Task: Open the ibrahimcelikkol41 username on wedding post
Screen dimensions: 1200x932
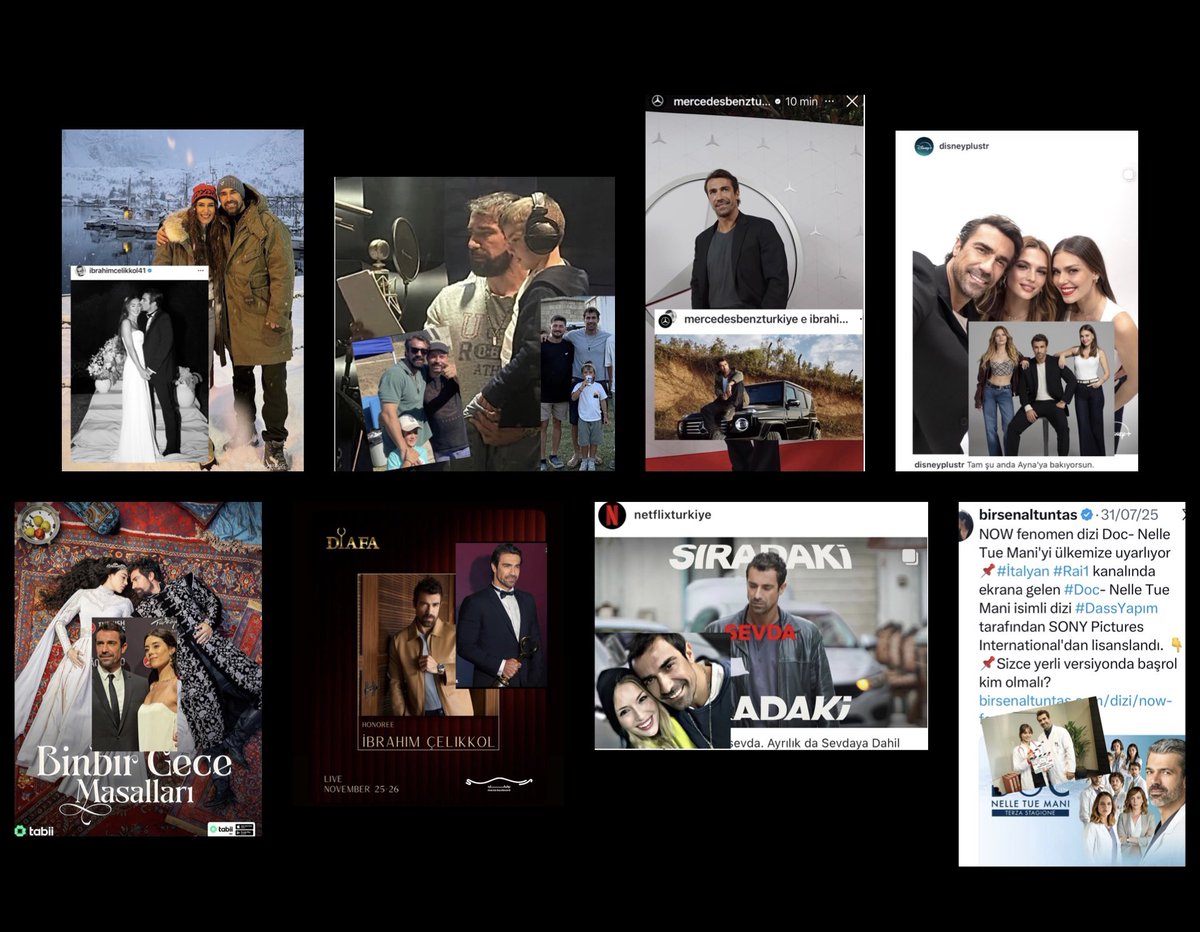Action: (x=118, y=272)
